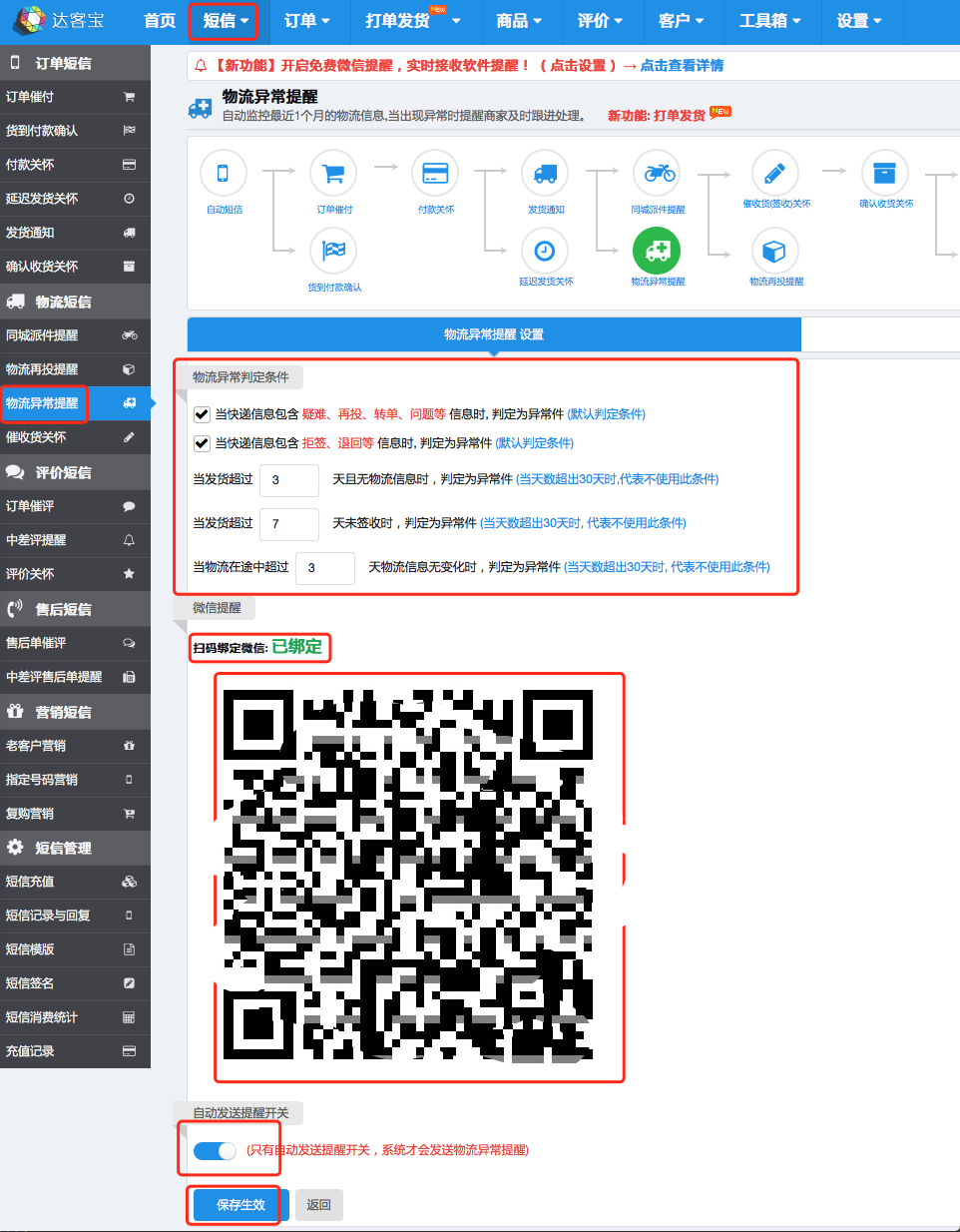Viewport: 960px width, 1232px height.
Task: Expand the 打单发货 top menu
Action: coord(413,21)
